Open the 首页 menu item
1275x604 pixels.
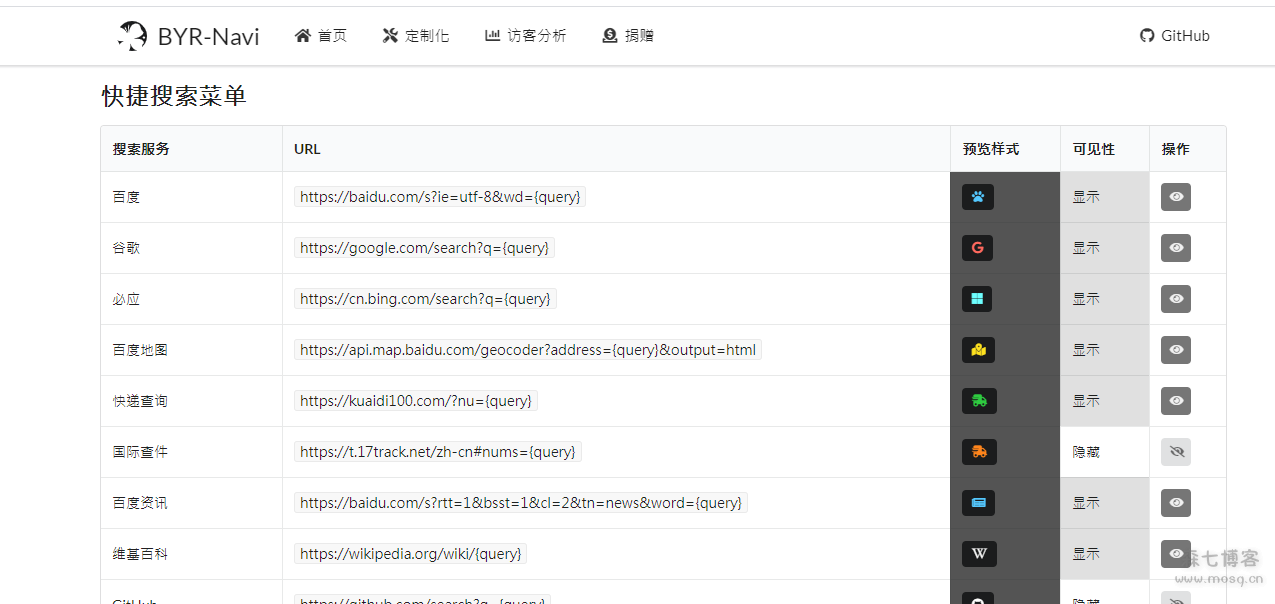point(320,35)
